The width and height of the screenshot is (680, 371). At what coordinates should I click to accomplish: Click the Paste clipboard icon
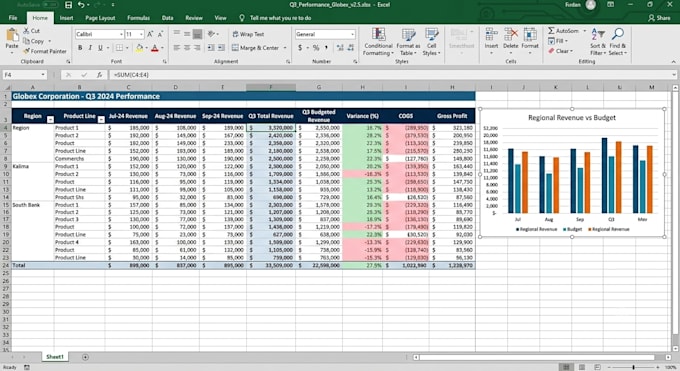pyautogui.click(x=12, y=35)
